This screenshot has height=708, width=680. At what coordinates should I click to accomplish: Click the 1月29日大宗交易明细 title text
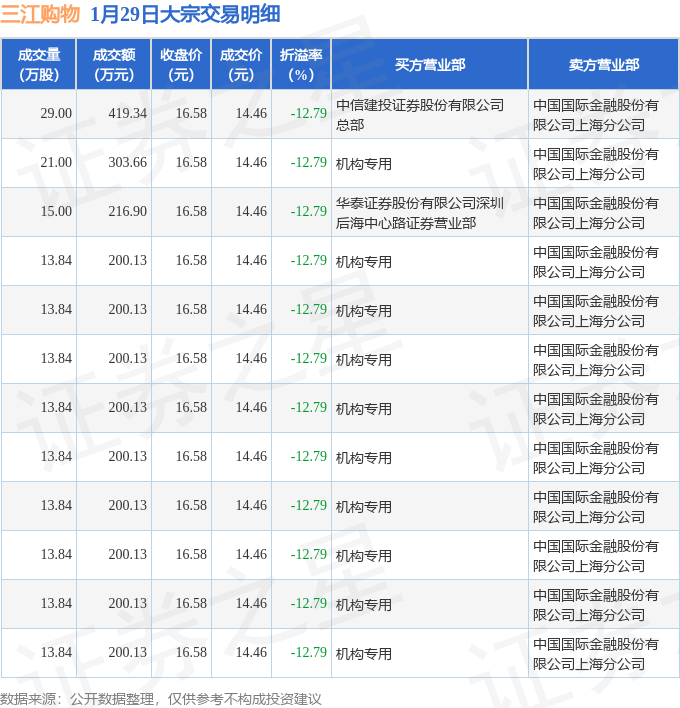[x=185, y=14]
